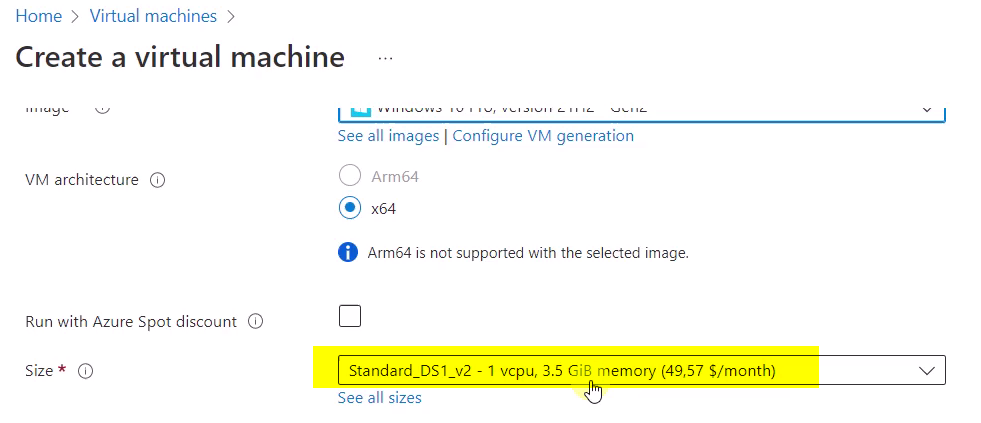Screen dimensions: 981x423
Task: Open the Standard_DS1_v2 size dropdown
Action: [x=641, y=370]
